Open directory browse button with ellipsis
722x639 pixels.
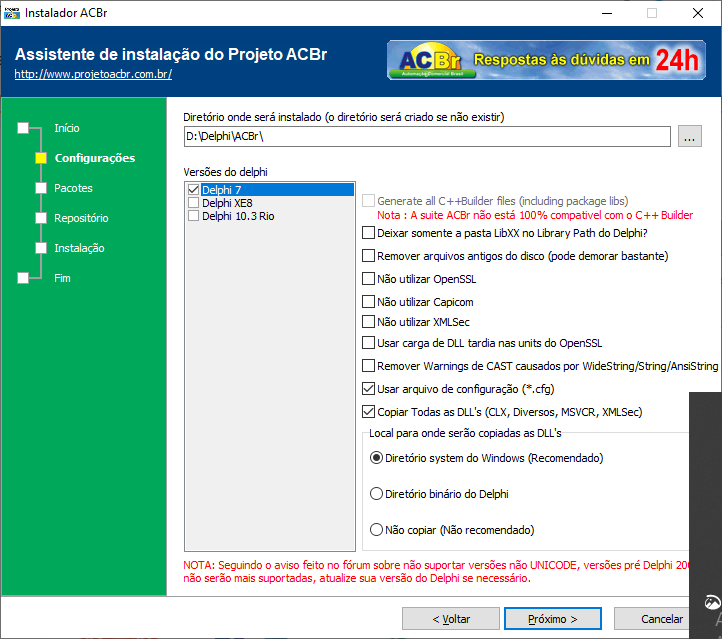point(689,136)
